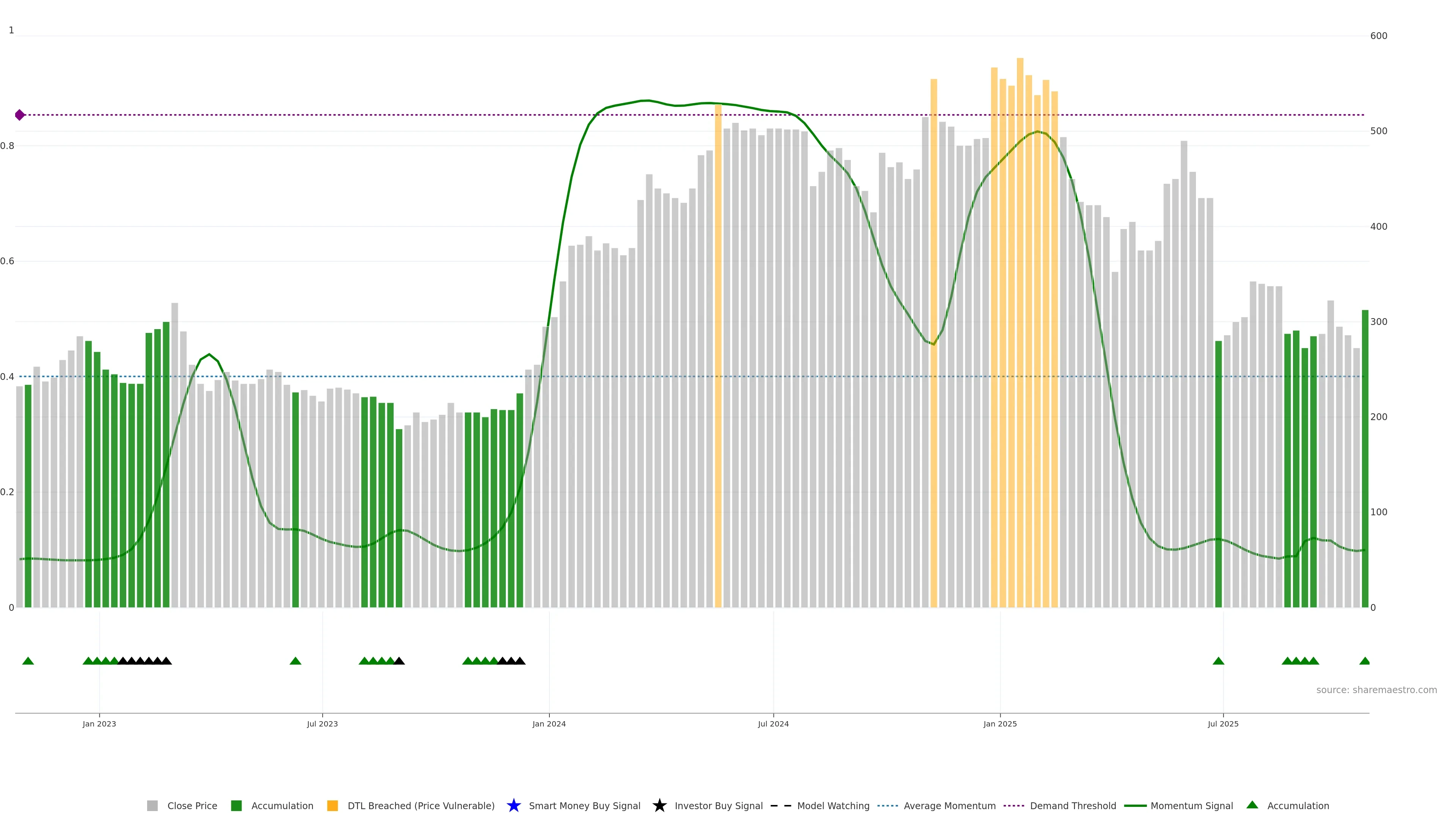This screenshot has height=819, width=1456.
Task: Click the source sharemaestro.com text
Action: click(1376, 690)
